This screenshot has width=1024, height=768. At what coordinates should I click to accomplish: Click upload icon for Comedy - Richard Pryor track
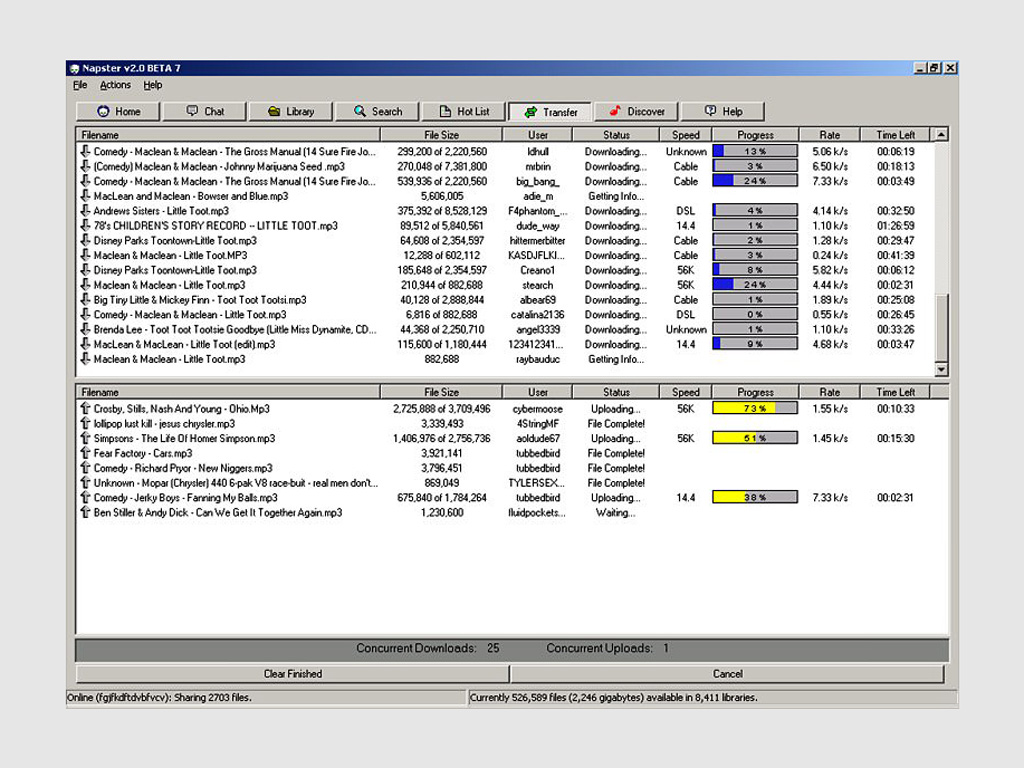pos(85,468)
